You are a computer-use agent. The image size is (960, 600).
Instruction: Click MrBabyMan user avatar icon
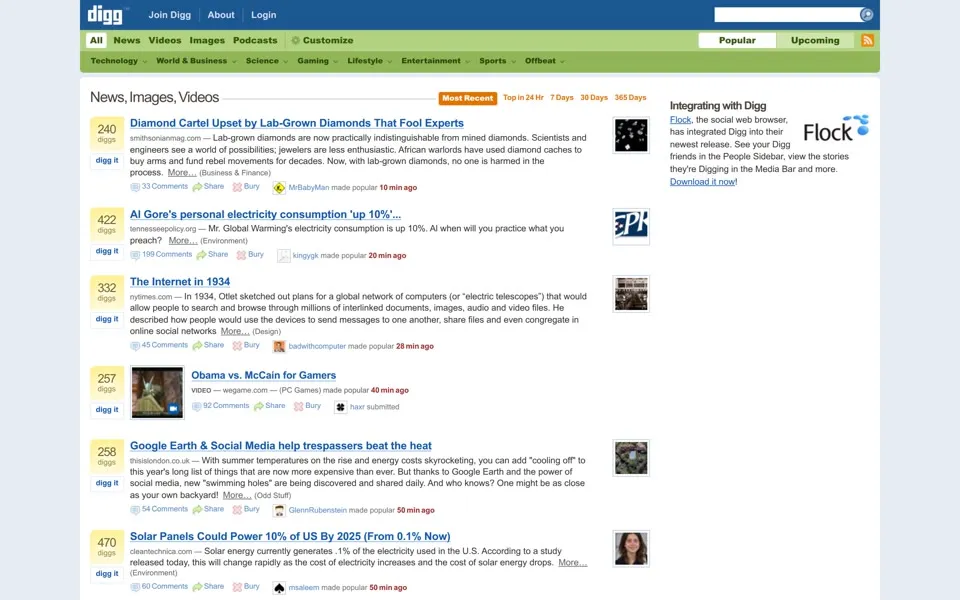(x=279, y=188)
